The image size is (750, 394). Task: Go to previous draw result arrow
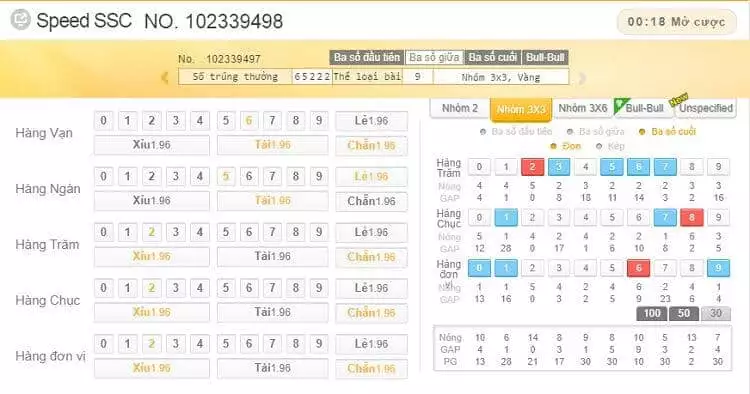164,77
